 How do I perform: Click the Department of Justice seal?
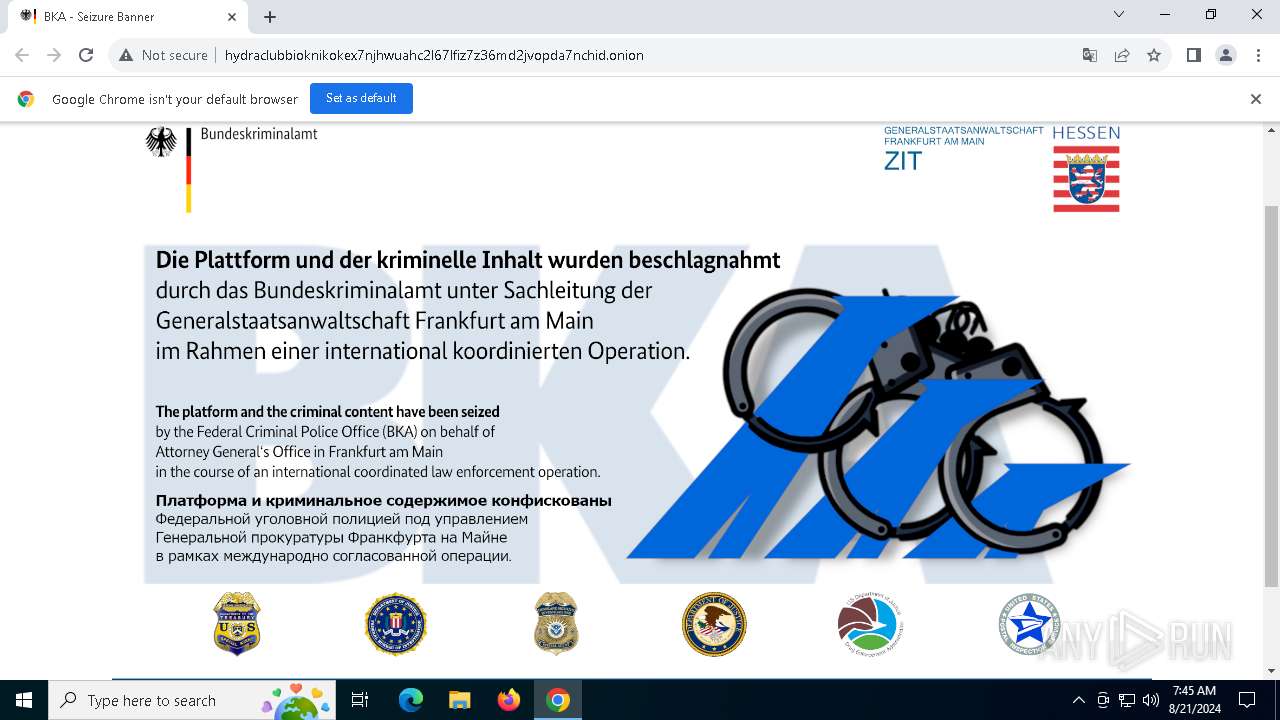click(x=714, y=624)
